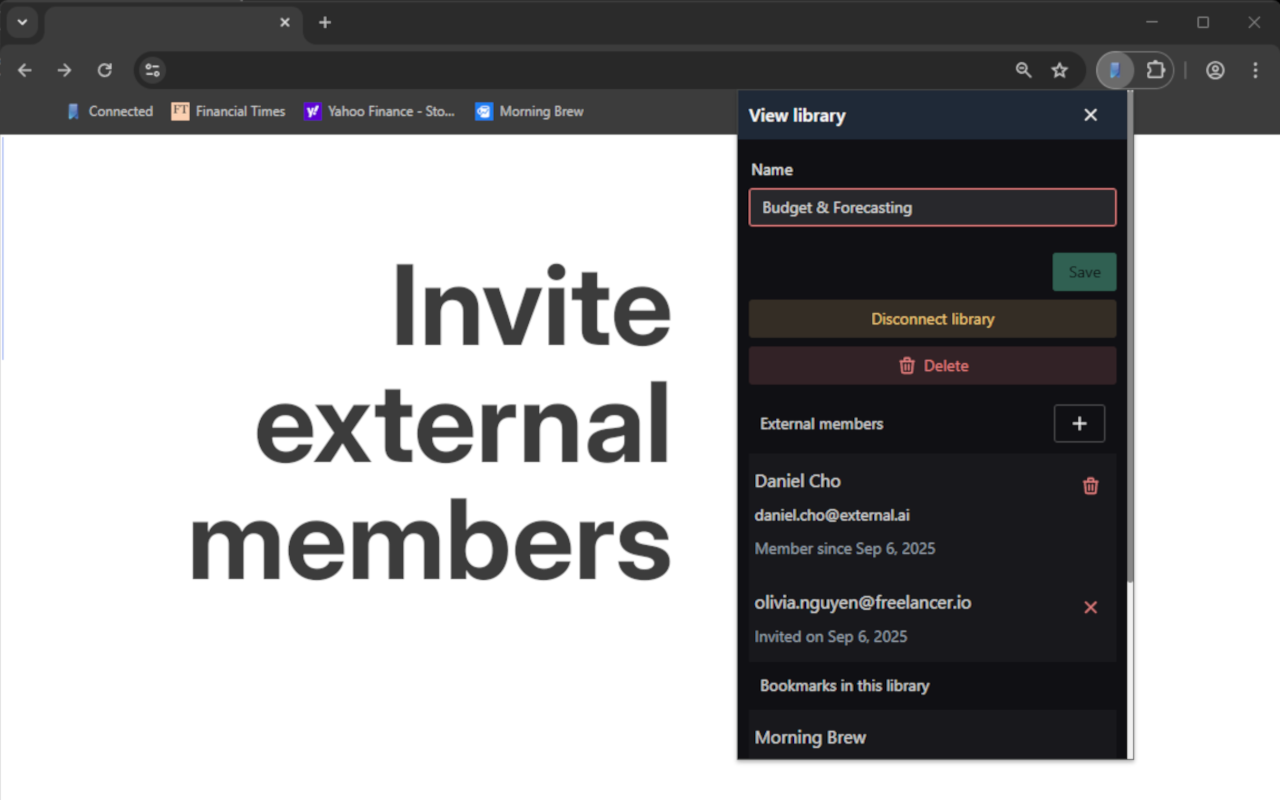The height and width of the screenshot is (800, 1280).
Task: Click the zoom magnifier icon in address bar
Action: pyautogui.click(x=1023, y=70)
